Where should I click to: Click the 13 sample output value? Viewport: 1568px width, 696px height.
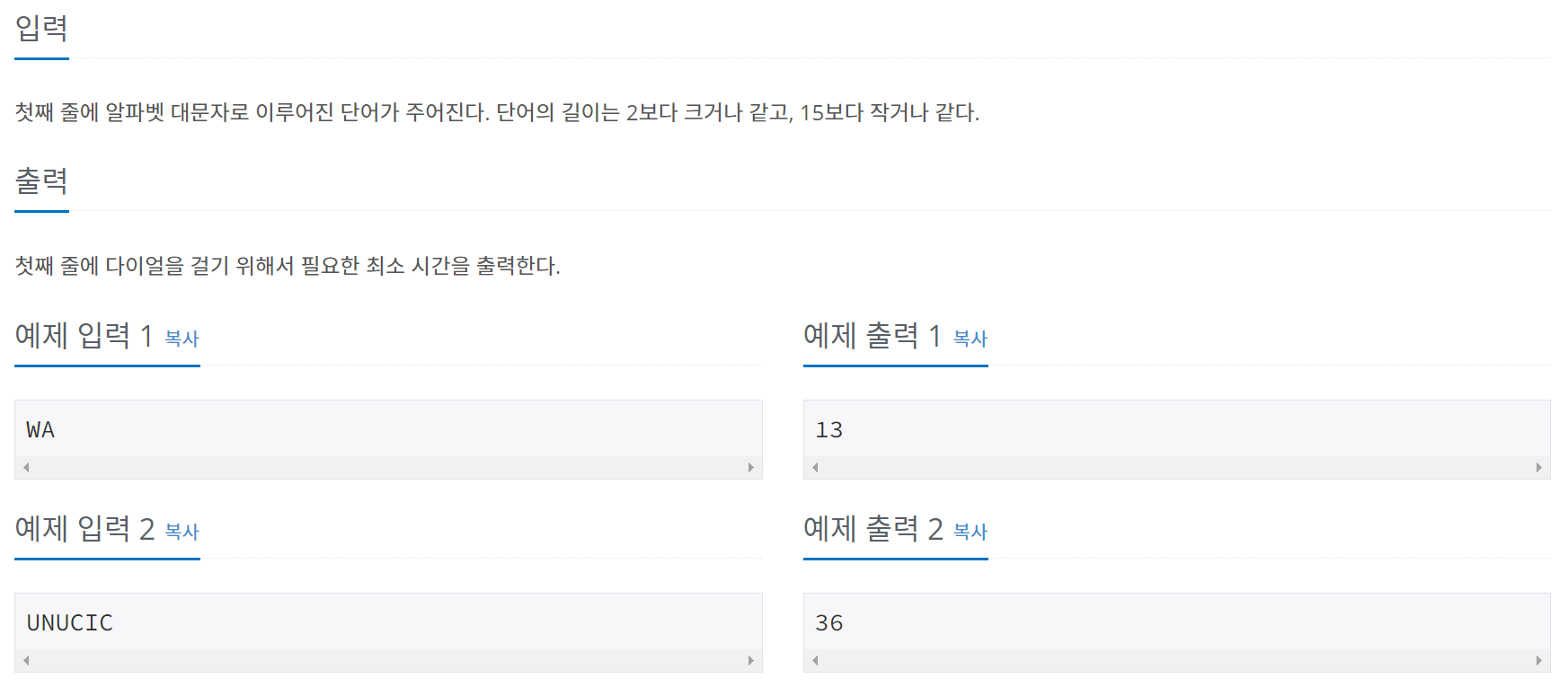point(828,430)
